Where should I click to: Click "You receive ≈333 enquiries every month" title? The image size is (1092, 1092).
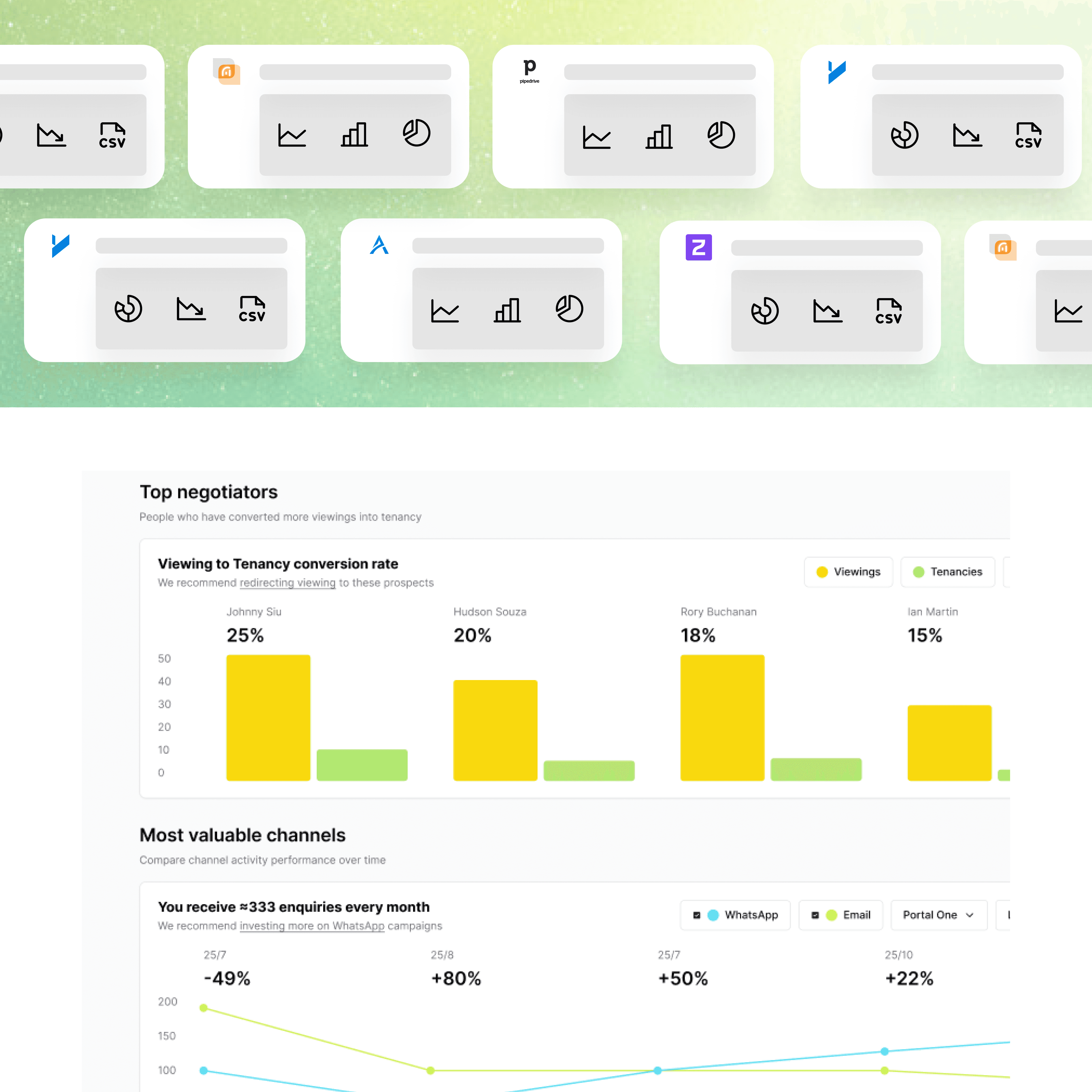pyautogui.click(x=294, y=907)
